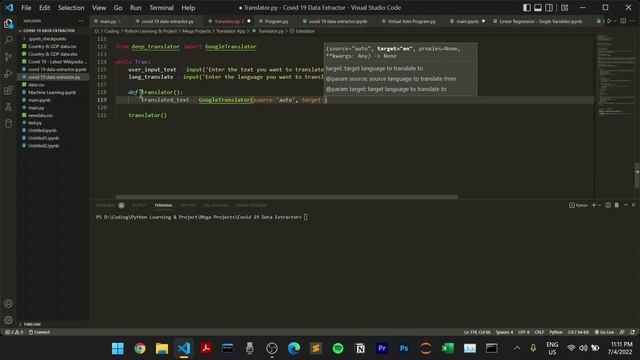Viewport: 640px width, 360px height.
Task: Toggle primary side bar layout icon
Action: [527, 8]
